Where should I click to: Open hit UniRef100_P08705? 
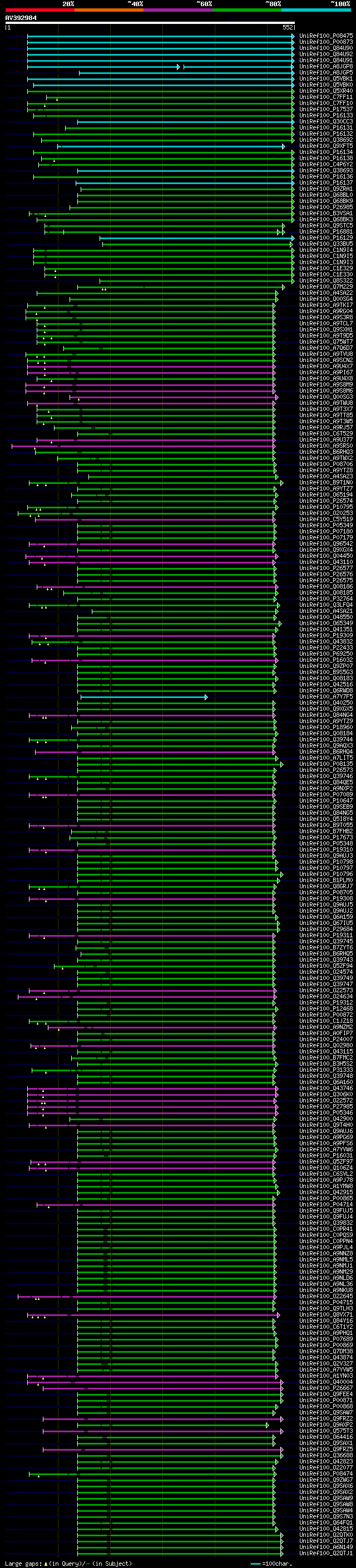click(x=326, y=892)
